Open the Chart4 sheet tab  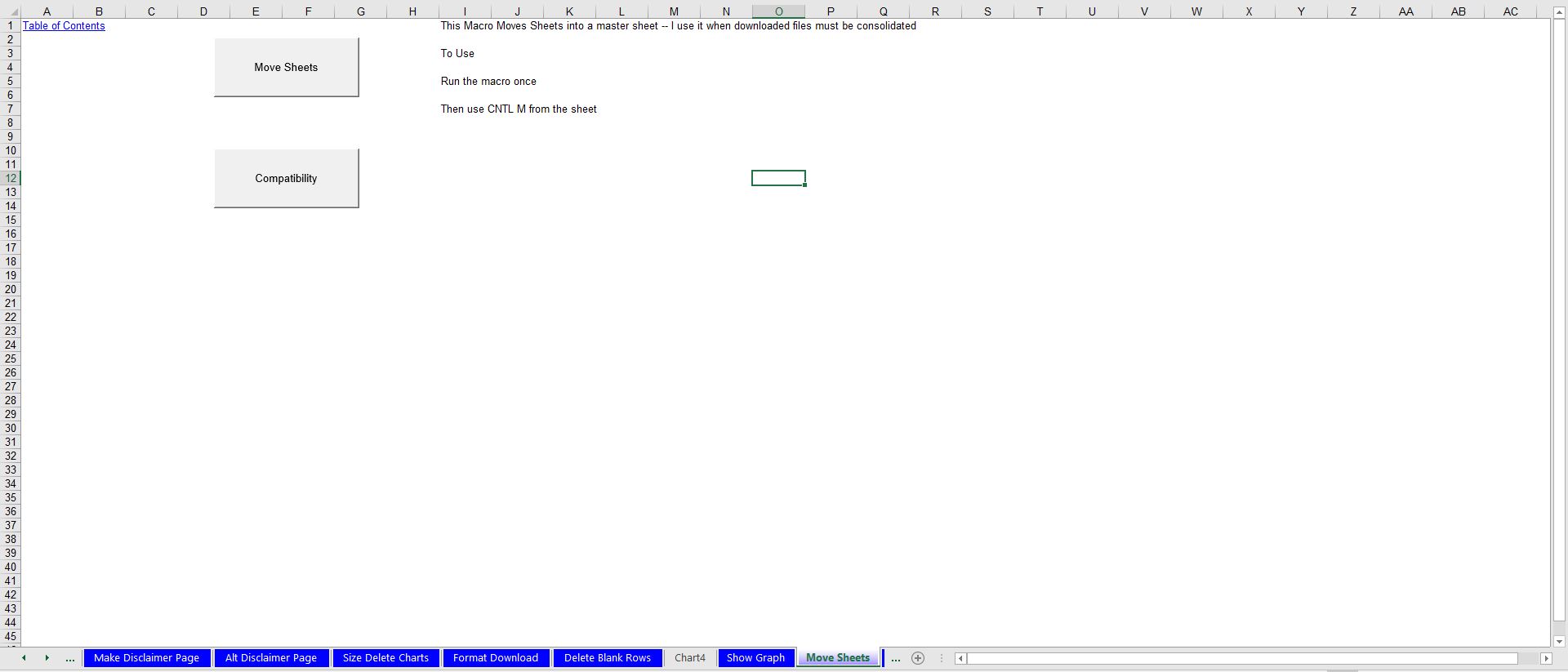[690, 658]
